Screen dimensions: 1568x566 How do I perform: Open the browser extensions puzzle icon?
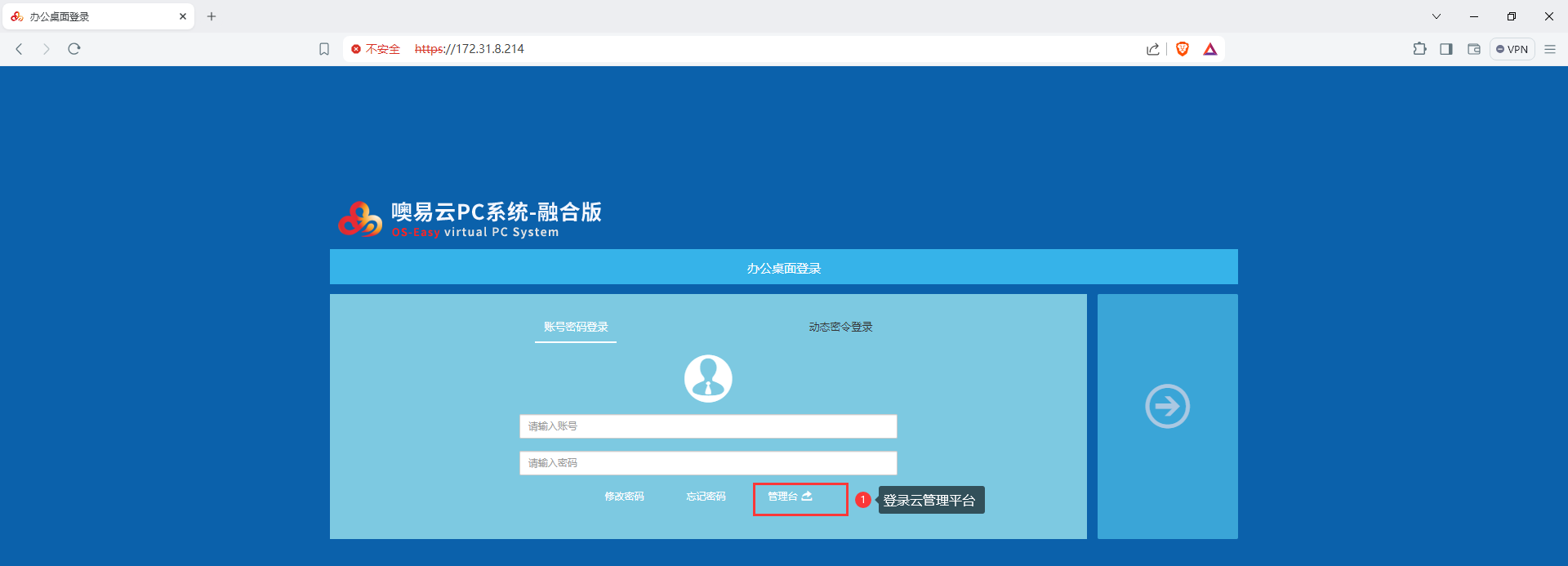(1419, 49)
